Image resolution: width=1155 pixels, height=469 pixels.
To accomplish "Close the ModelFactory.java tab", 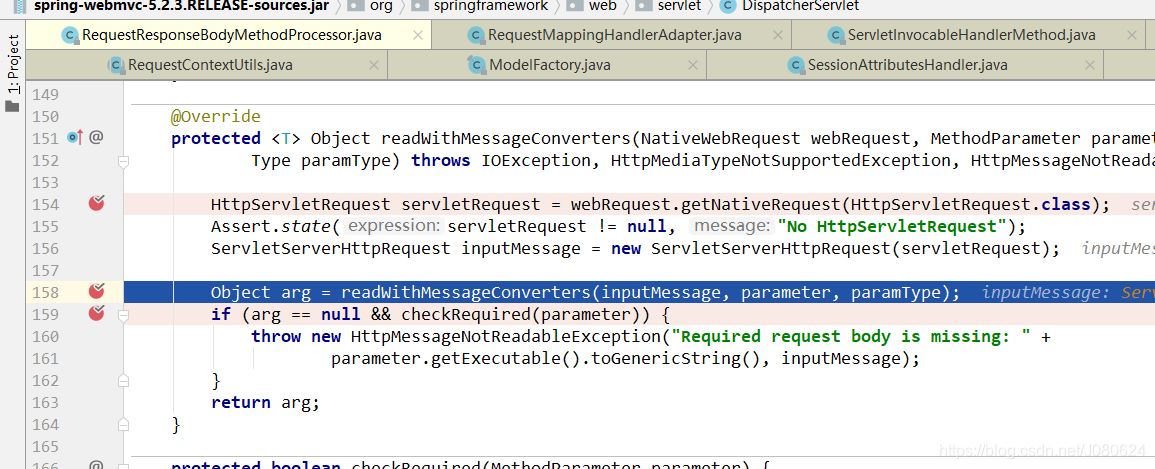I will (x=692, y=65).
